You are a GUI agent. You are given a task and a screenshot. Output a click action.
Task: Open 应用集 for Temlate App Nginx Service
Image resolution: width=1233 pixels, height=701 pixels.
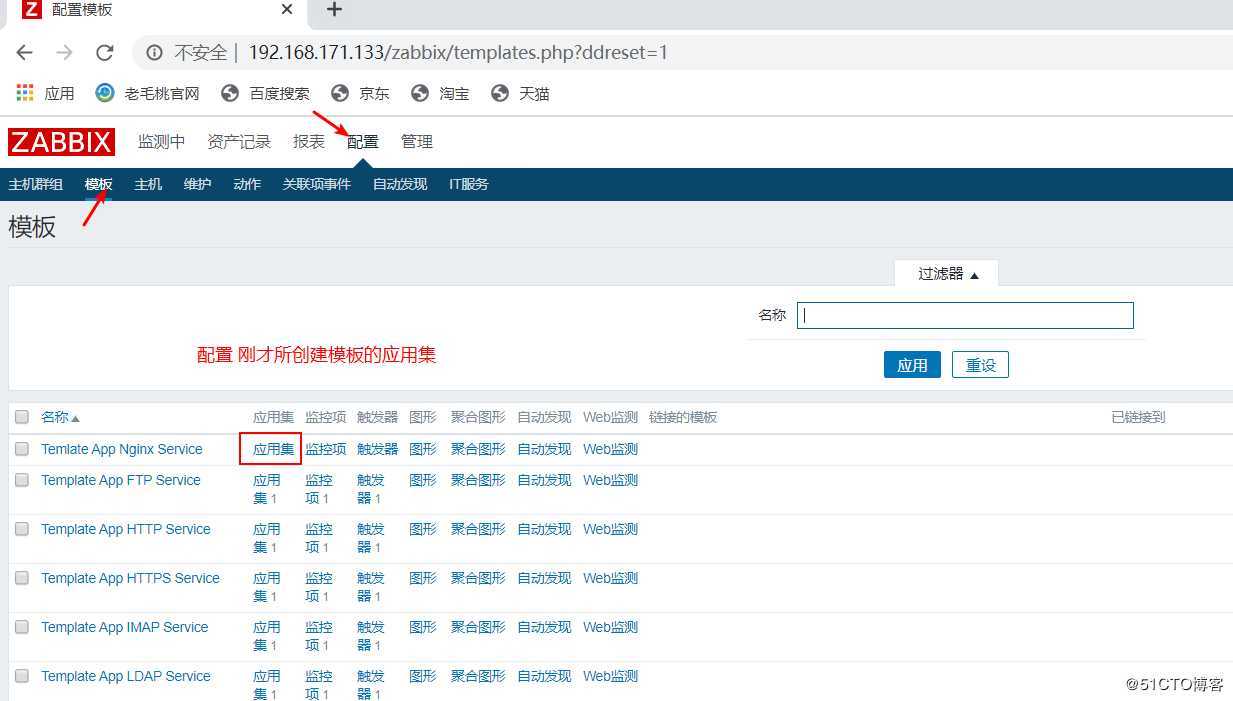[272, 449]
